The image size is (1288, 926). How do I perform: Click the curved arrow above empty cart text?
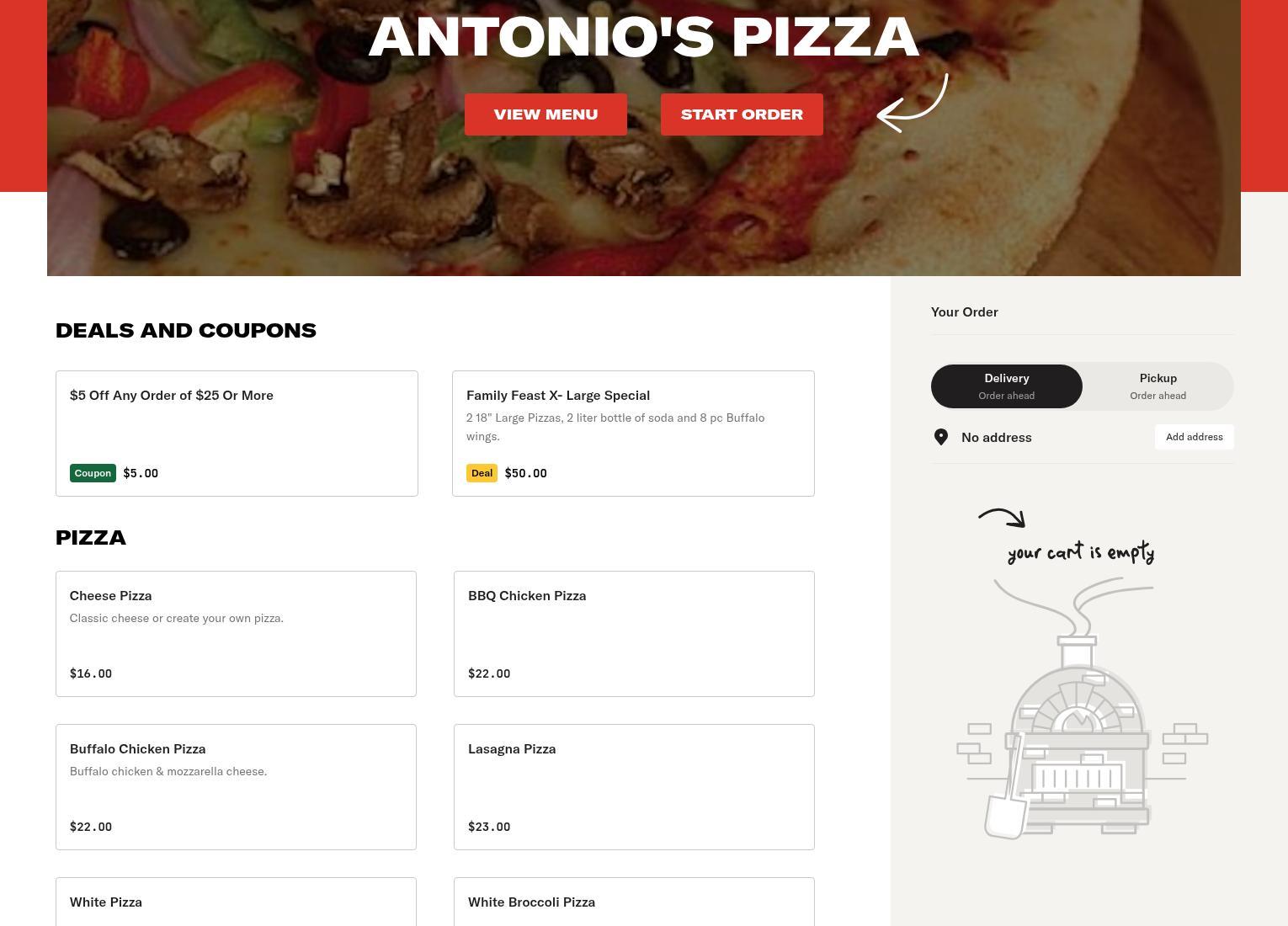pos(1002,518)
